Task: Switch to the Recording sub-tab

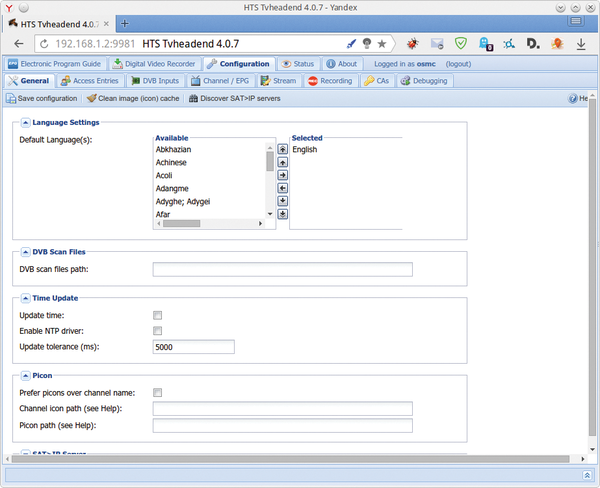Action: (330, 81)
